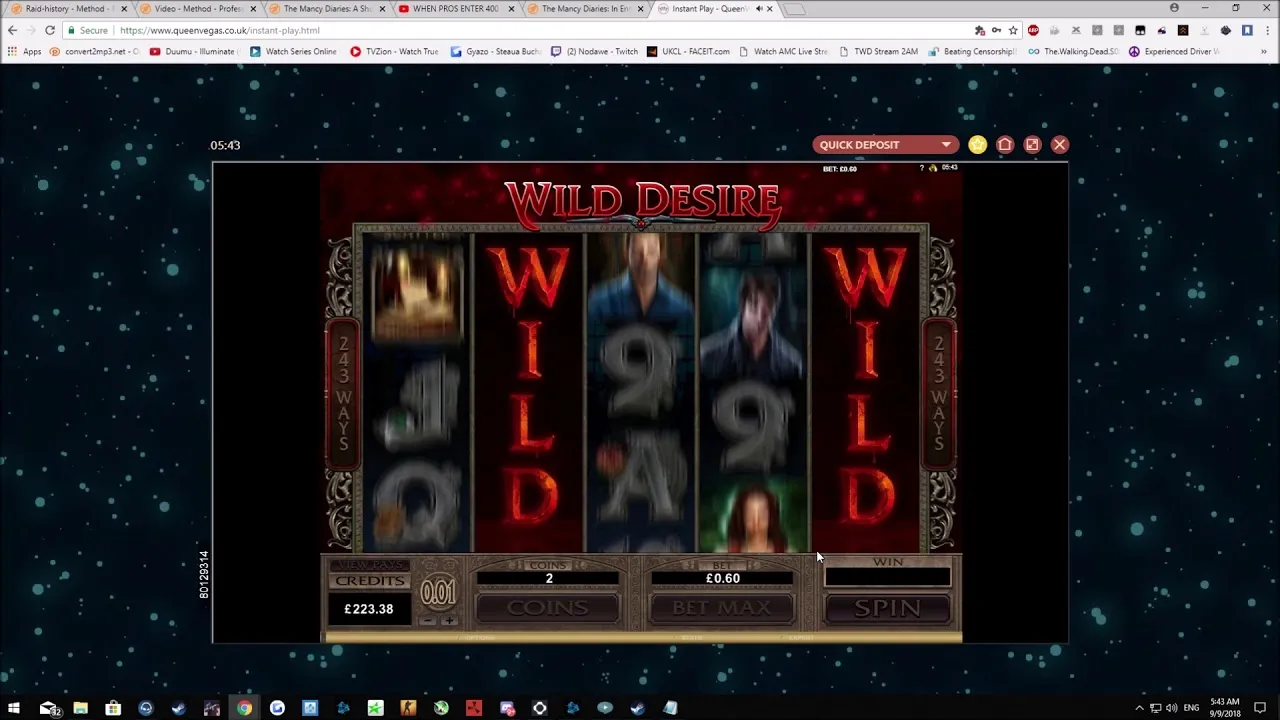Click the BET MAX button

tap(722, 608)
